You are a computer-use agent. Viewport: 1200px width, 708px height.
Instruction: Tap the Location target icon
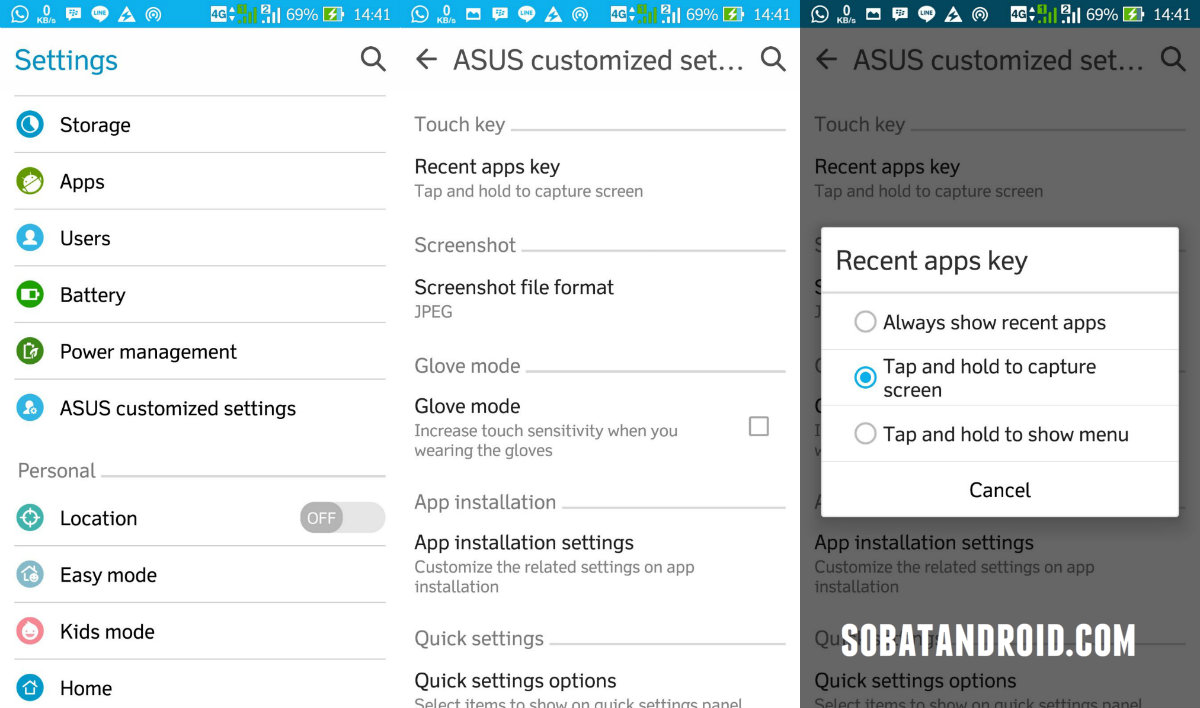pyautogui.click(x=30, y=518)
